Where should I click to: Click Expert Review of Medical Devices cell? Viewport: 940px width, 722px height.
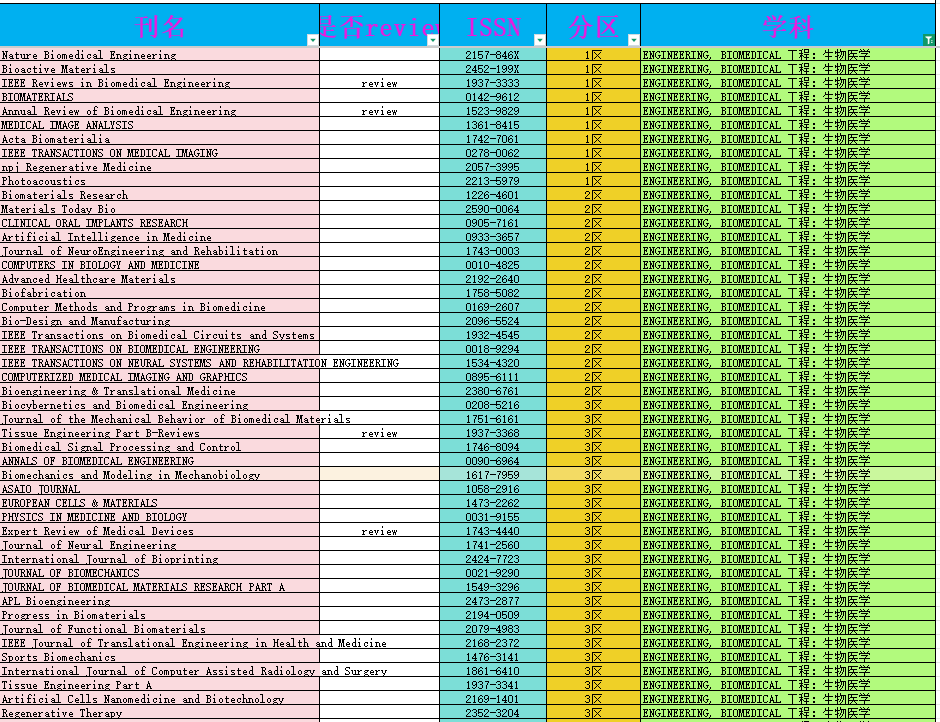point(159,531)
